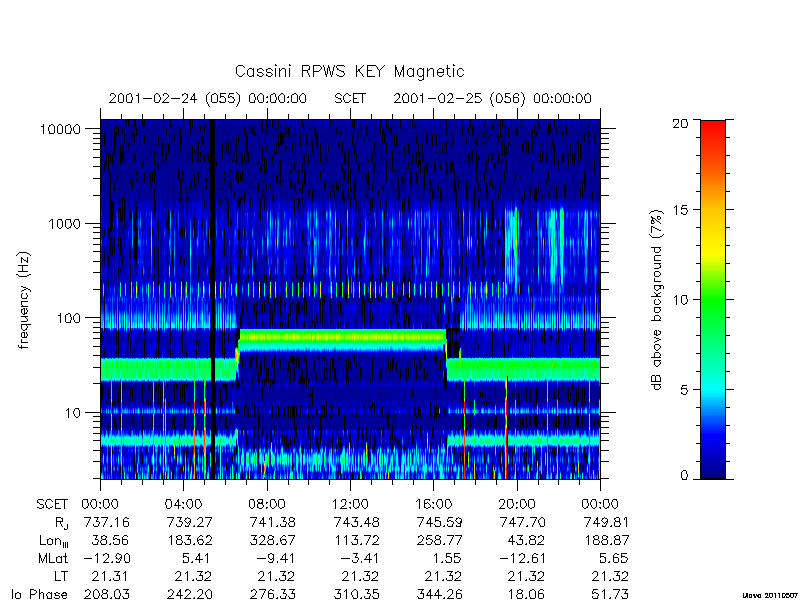Click the MLat value -12.61
Screen dimensions: 800x600
pos(522,559)
